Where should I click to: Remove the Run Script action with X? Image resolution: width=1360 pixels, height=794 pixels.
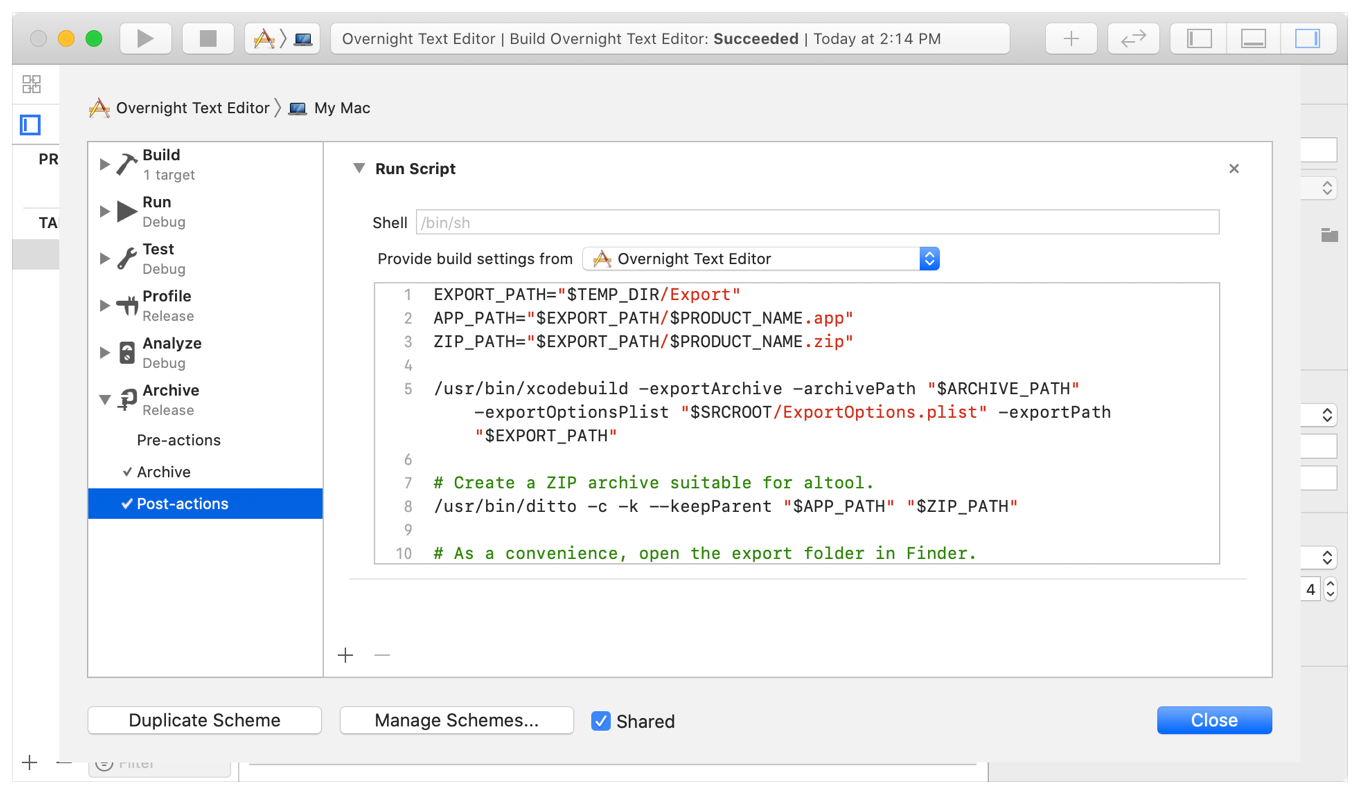click(x=1234, y=169)
